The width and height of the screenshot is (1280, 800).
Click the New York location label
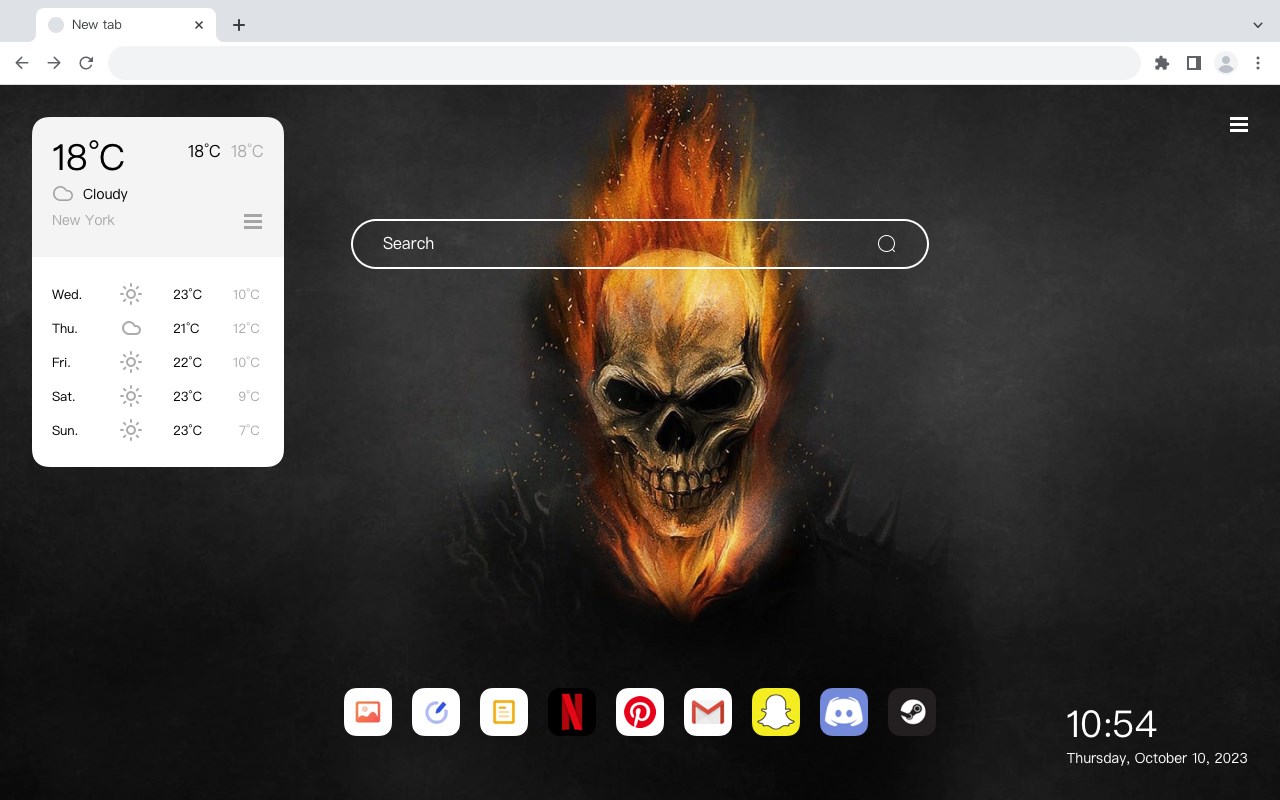tap(83, 220)
